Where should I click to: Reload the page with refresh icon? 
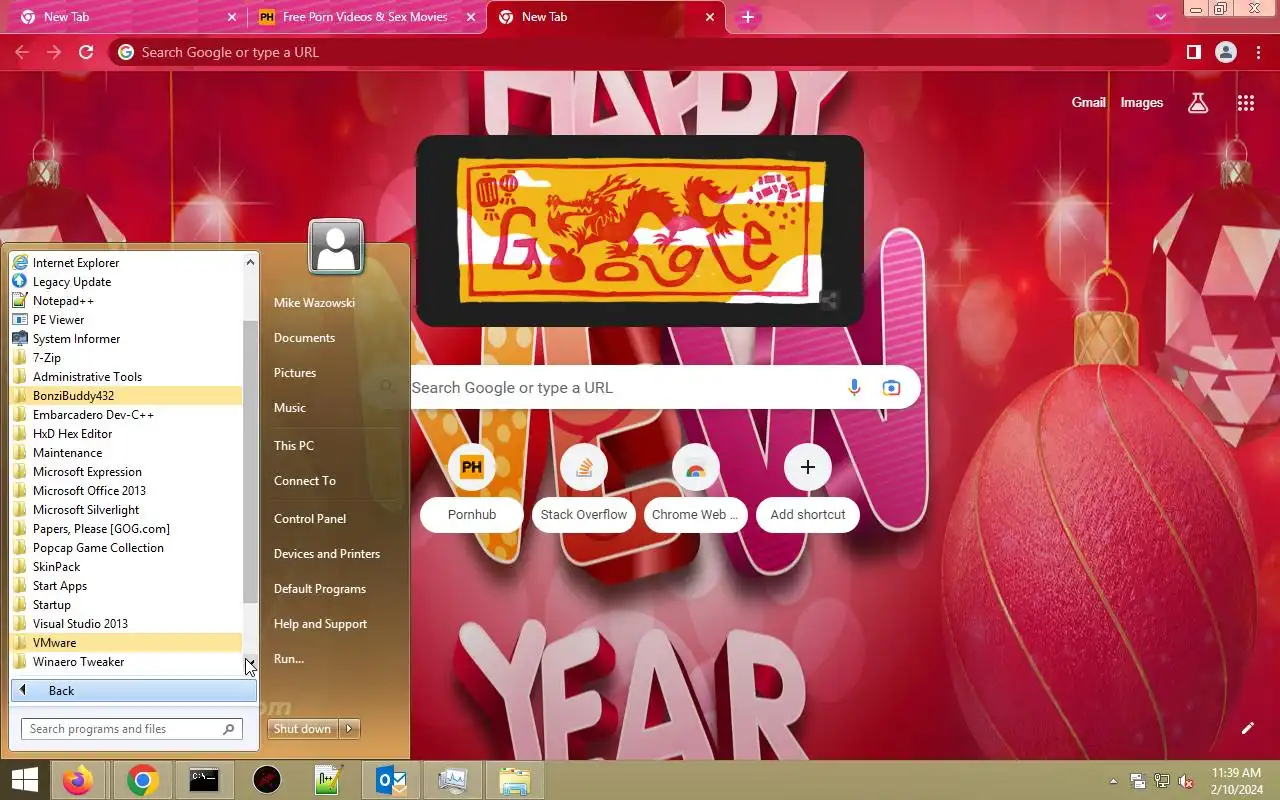(x=86, y=52)
